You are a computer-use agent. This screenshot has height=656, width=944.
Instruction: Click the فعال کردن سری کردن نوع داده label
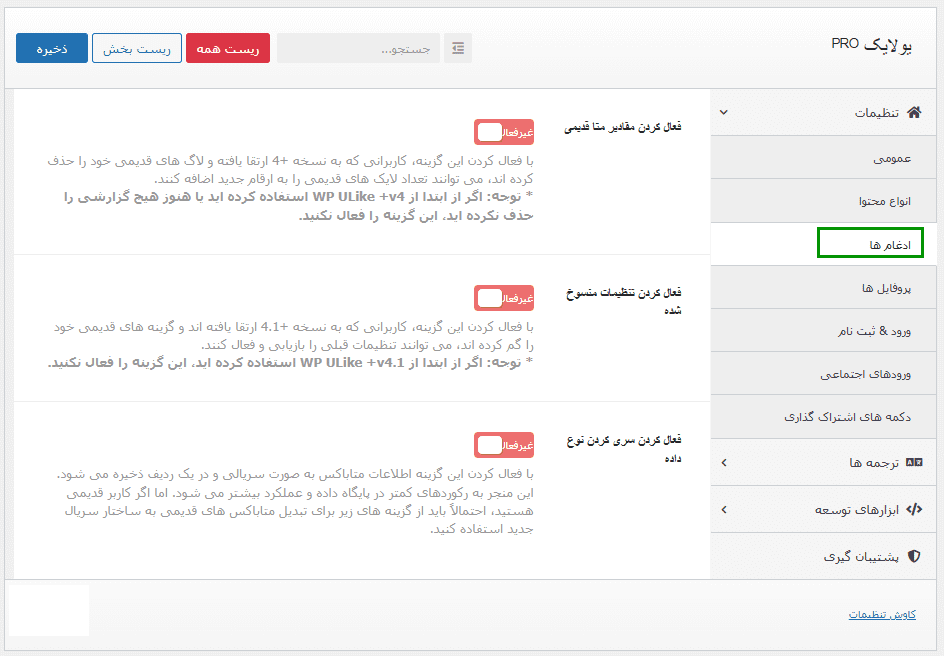click(624, 448)
